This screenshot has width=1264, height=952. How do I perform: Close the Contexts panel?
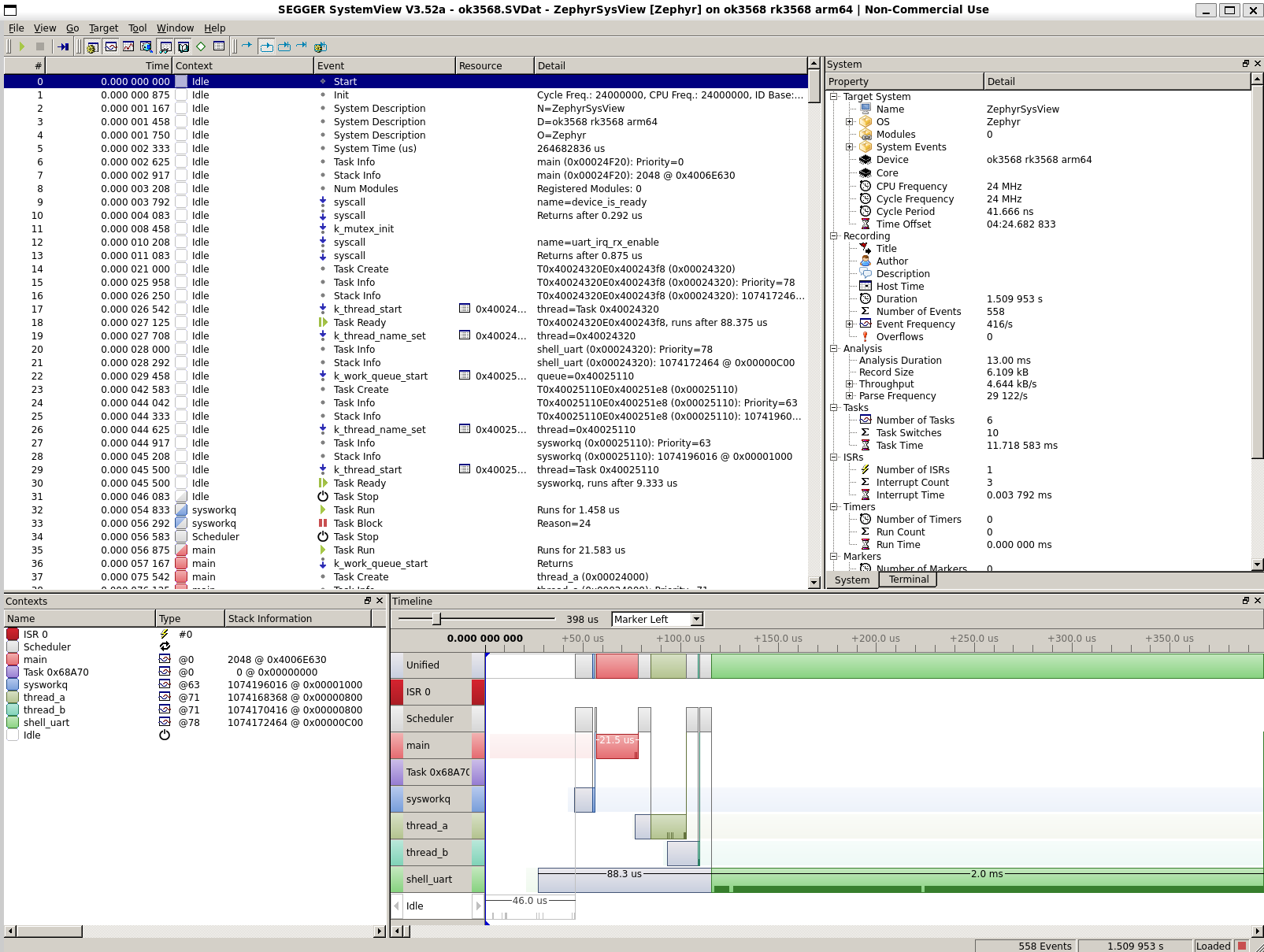coord(380,601)
